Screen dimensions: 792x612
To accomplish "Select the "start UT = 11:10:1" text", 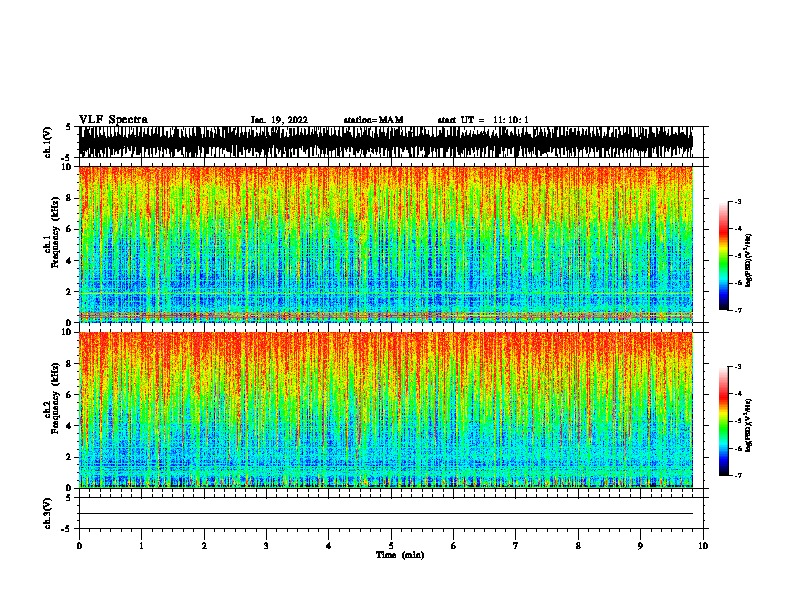I will pos(483,120).
